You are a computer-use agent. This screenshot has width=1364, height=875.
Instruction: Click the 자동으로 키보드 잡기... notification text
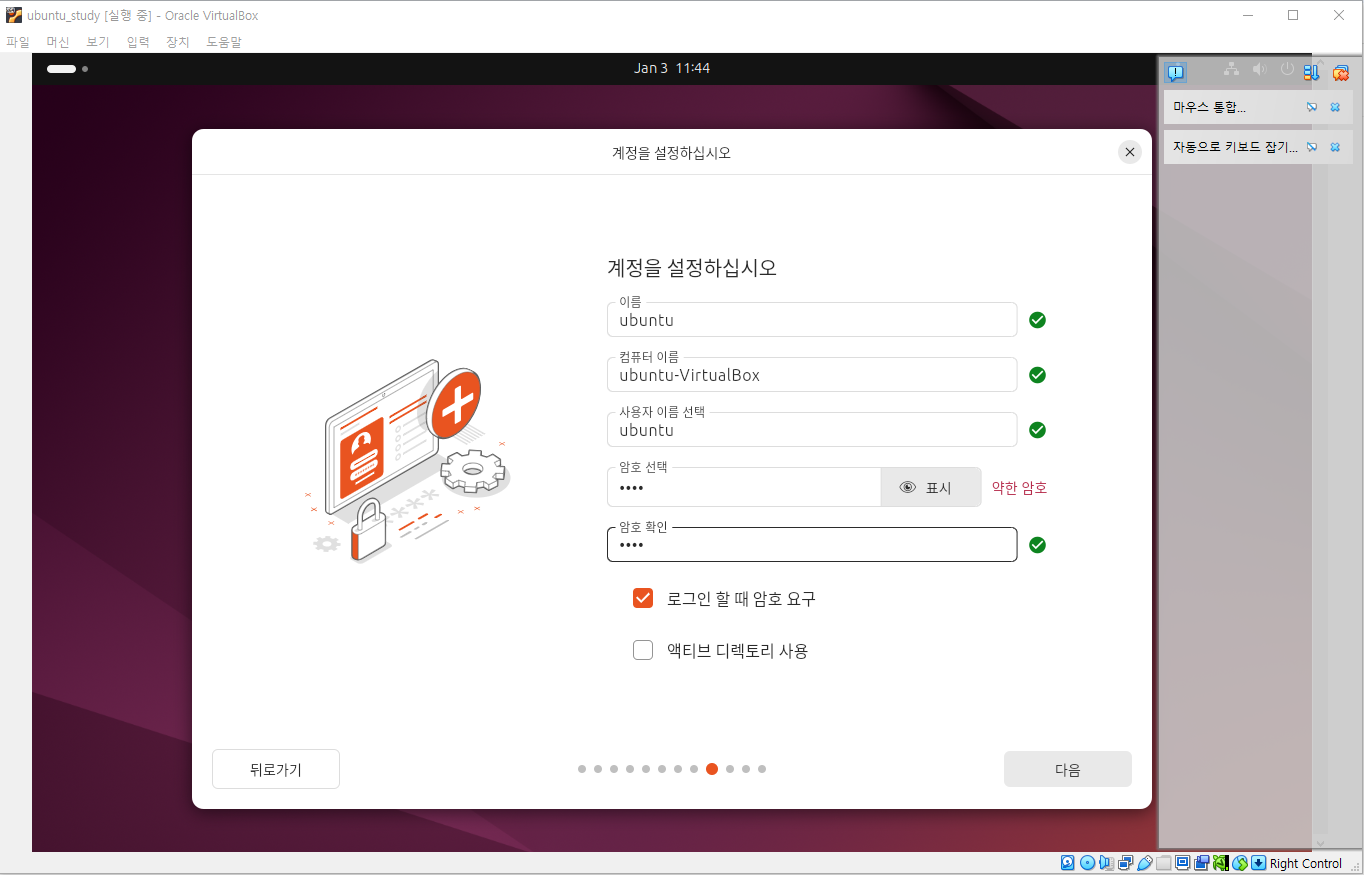(1235, 147)
